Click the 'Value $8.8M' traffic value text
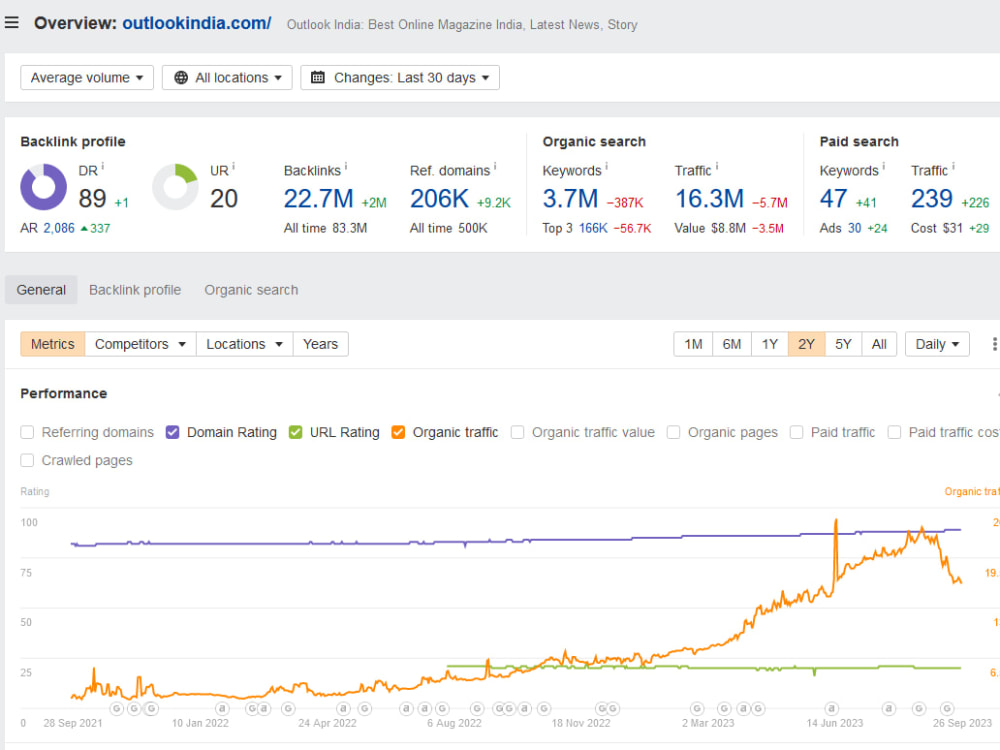The image size is (1000, 750). tap(710, 228)
